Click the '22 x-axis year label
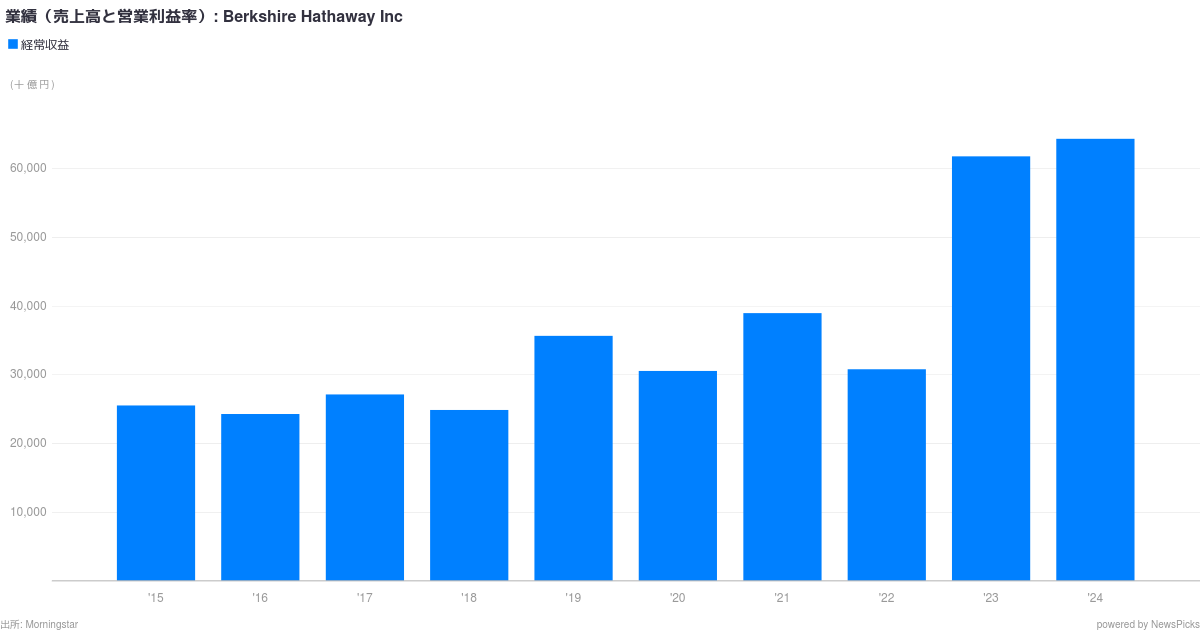This screenshot has width=1200, height=630. [x=886, y=598]
